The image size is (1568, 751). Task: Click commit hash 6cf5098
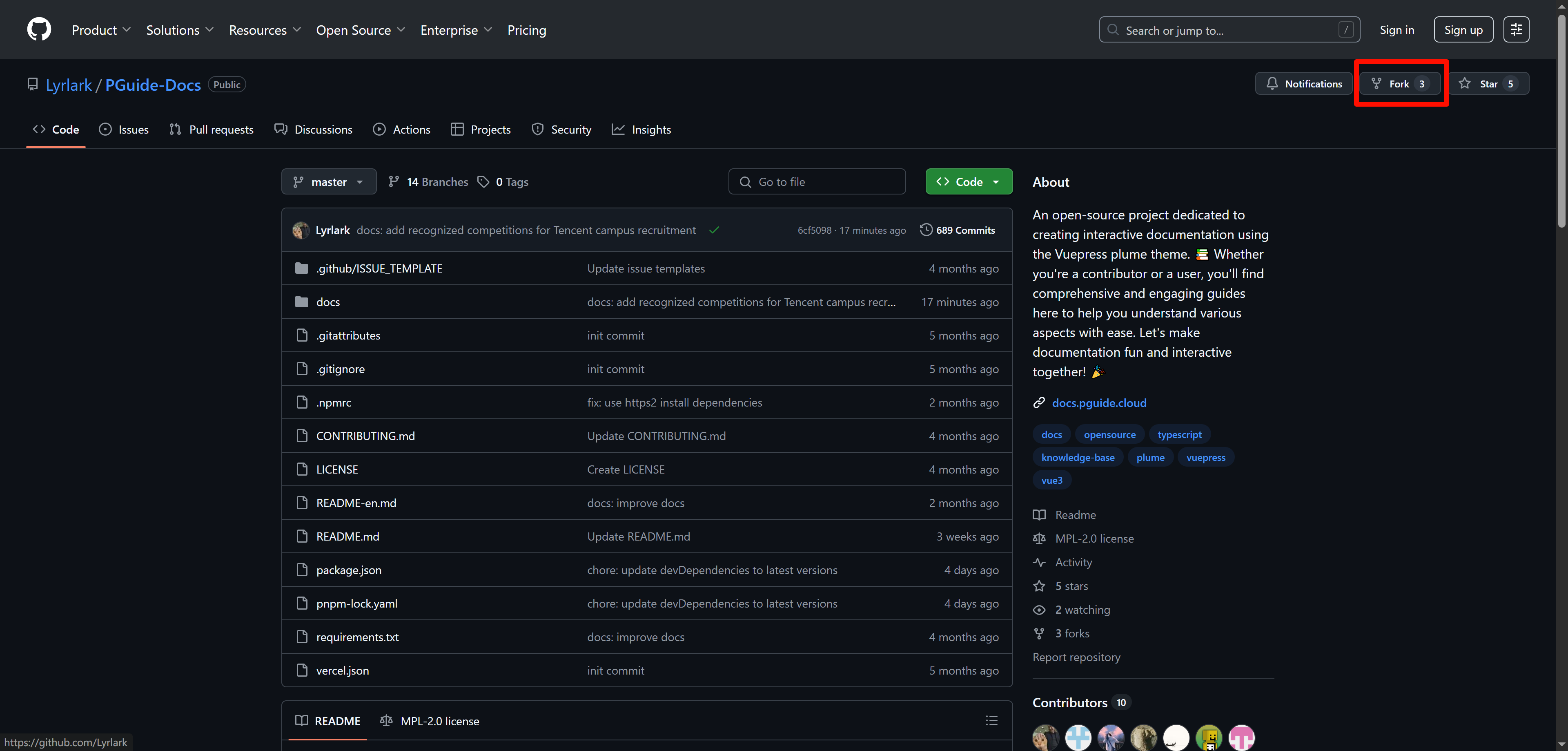tap(814, 230)
